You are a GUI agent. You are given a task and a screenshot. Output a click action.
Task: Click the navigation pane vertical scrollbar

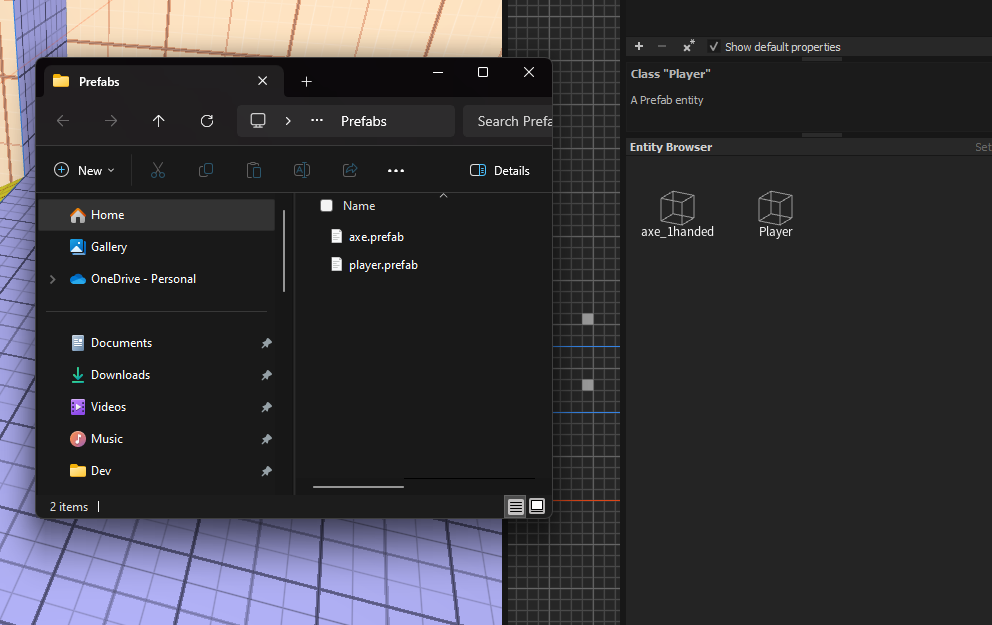click(x=284, y=251)
